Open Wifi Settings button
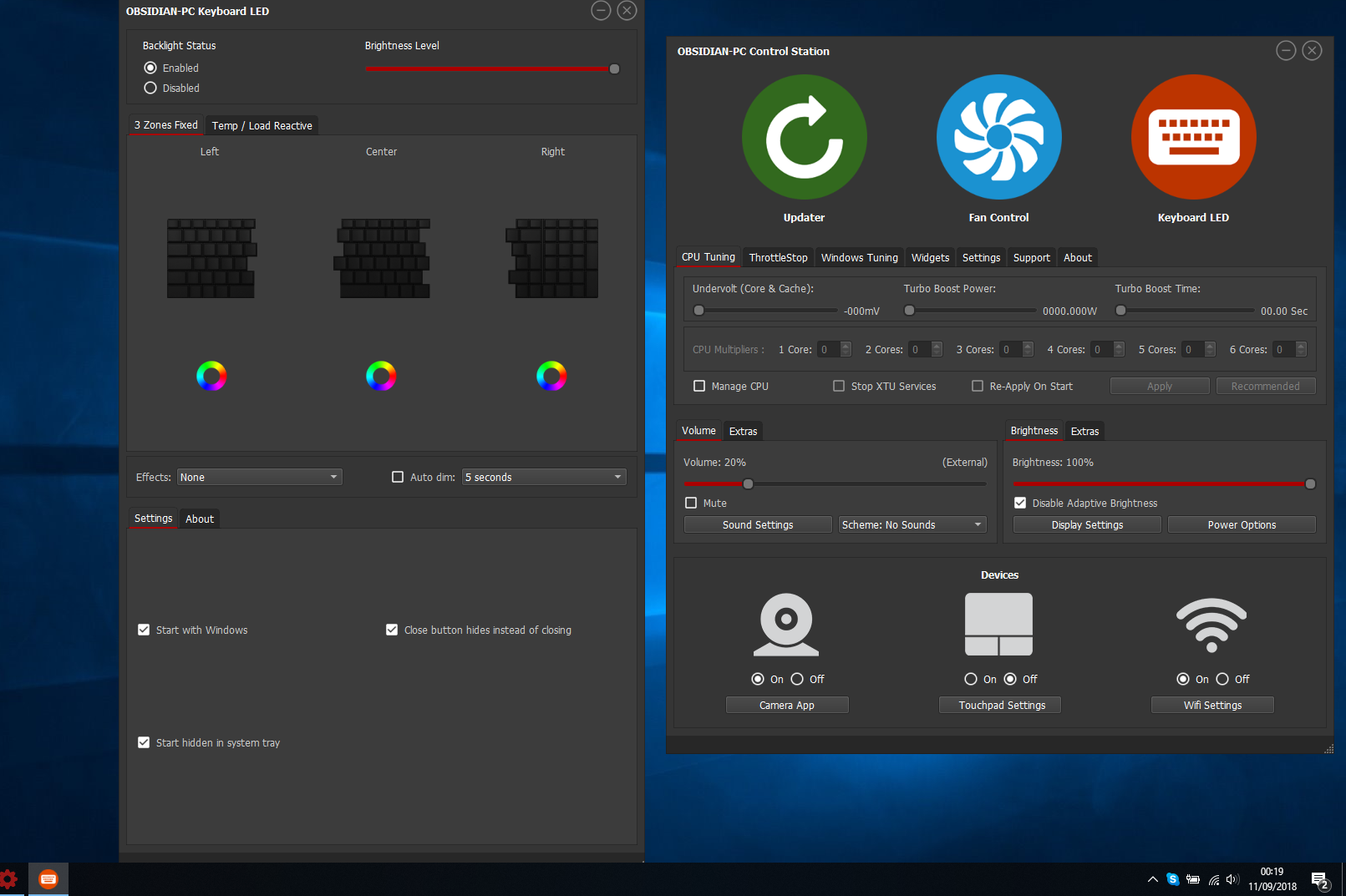This screenshot has height=896, width=1346. tap(1212, 705)
